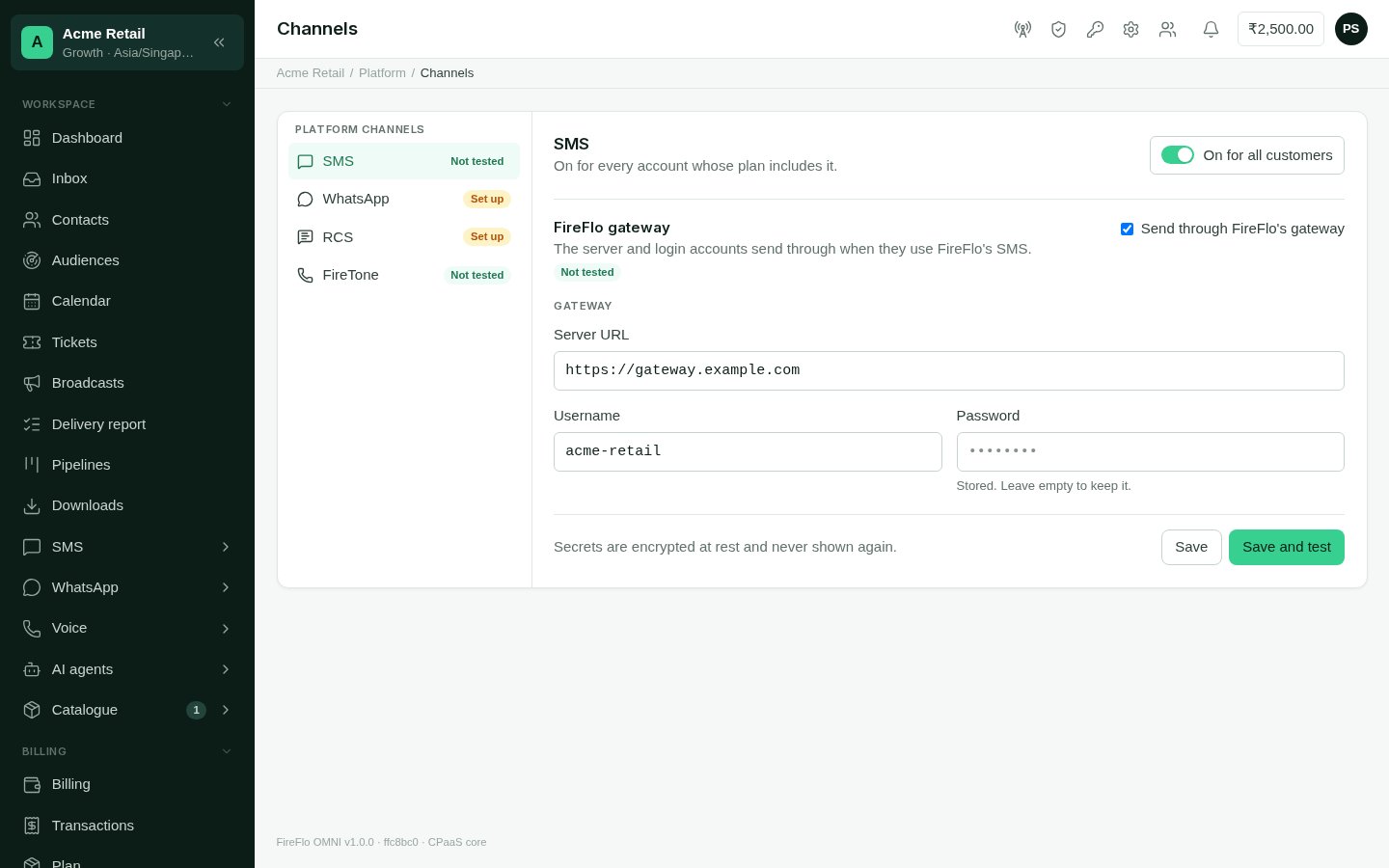The image size is (1389, 868).
Task: Expand the WhatsApp sidebar submenu chevron
Action: [226, 587]
